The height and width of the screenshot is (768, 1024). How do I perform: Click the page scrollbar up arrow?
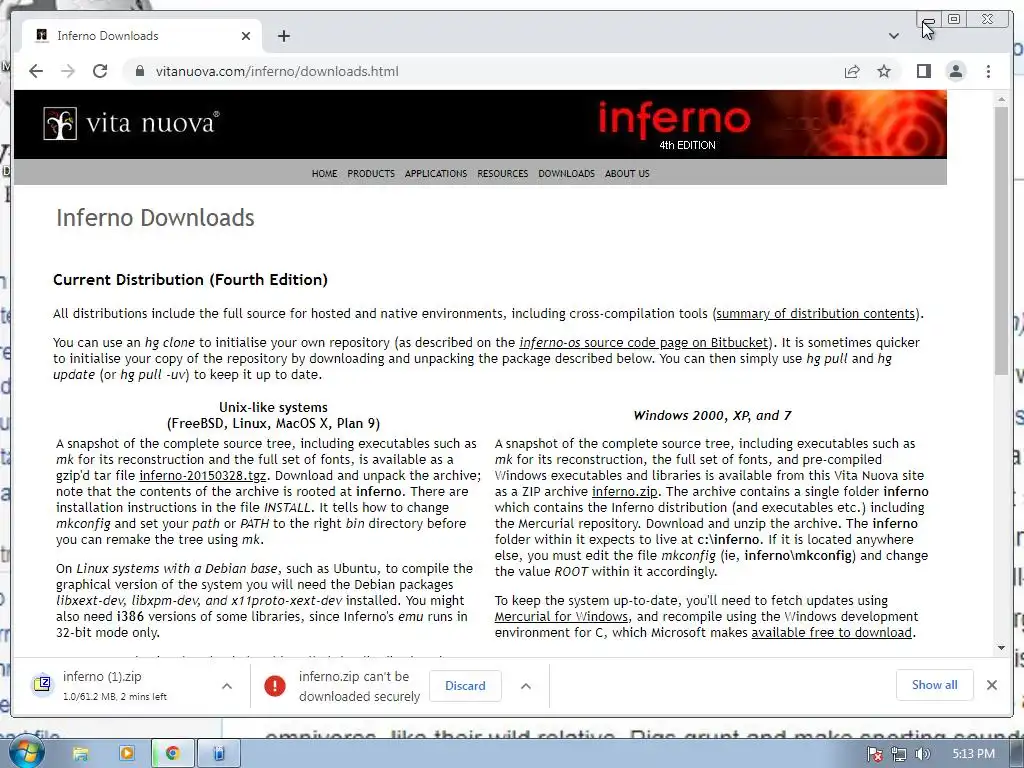click(x=1001, y=99)
